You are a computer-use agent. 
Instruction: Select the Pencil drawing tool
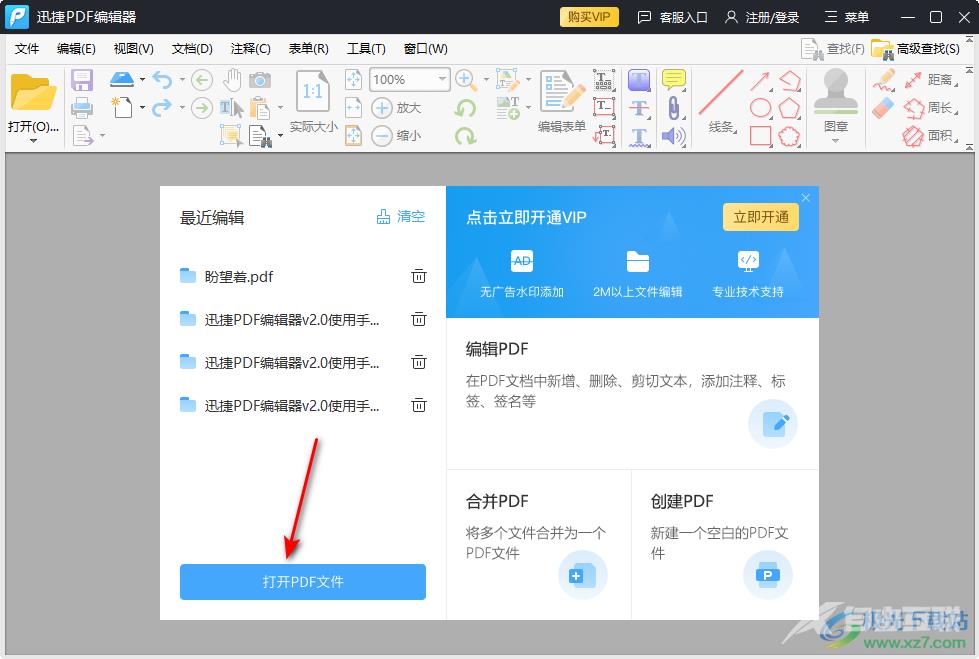[884, 80]
